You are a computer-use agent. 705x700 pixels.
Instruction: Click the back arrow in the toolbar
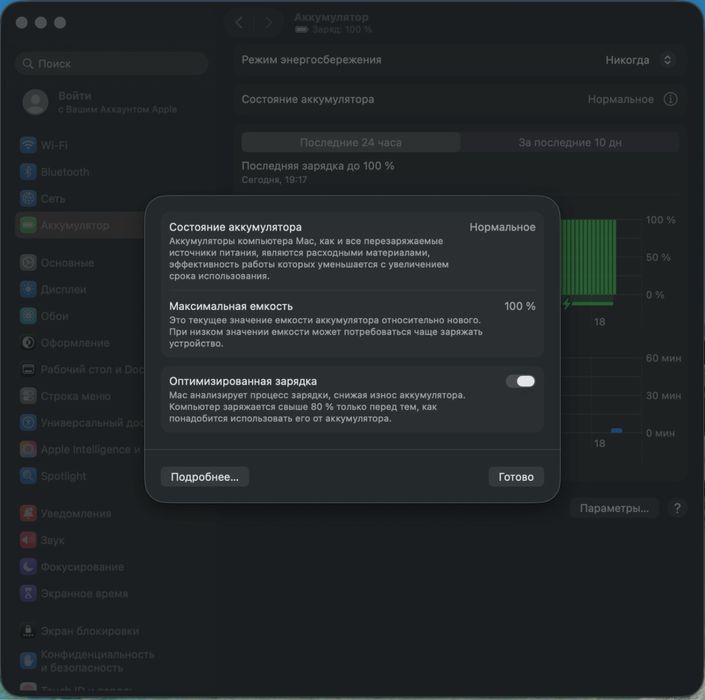coord(239,22)
